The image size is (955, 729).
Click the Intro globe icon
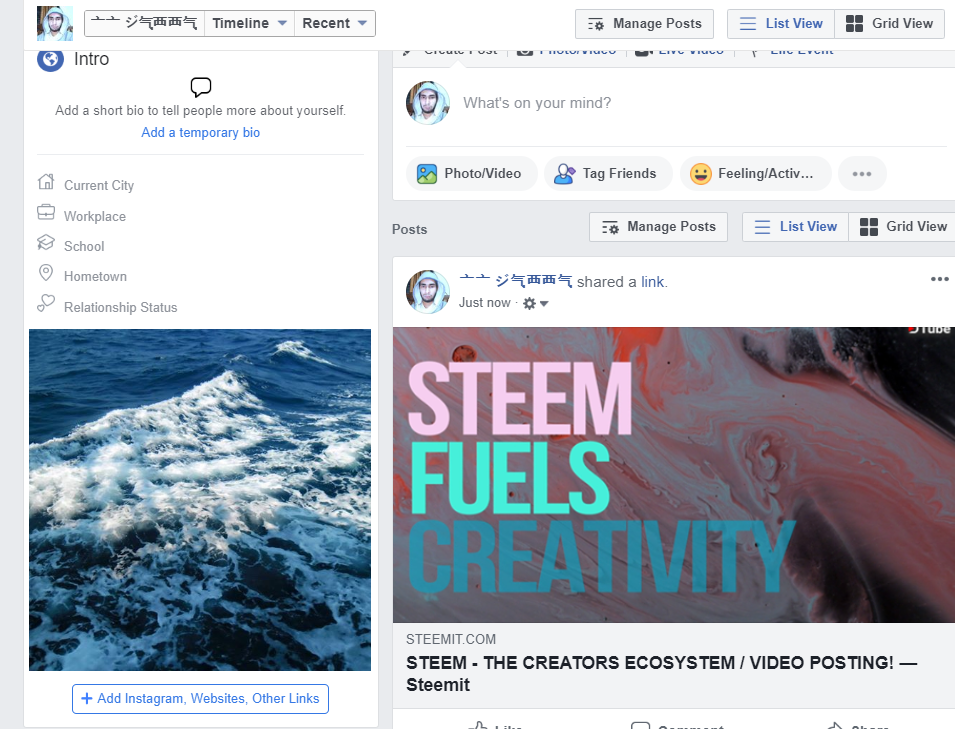[x=51, y=59]
